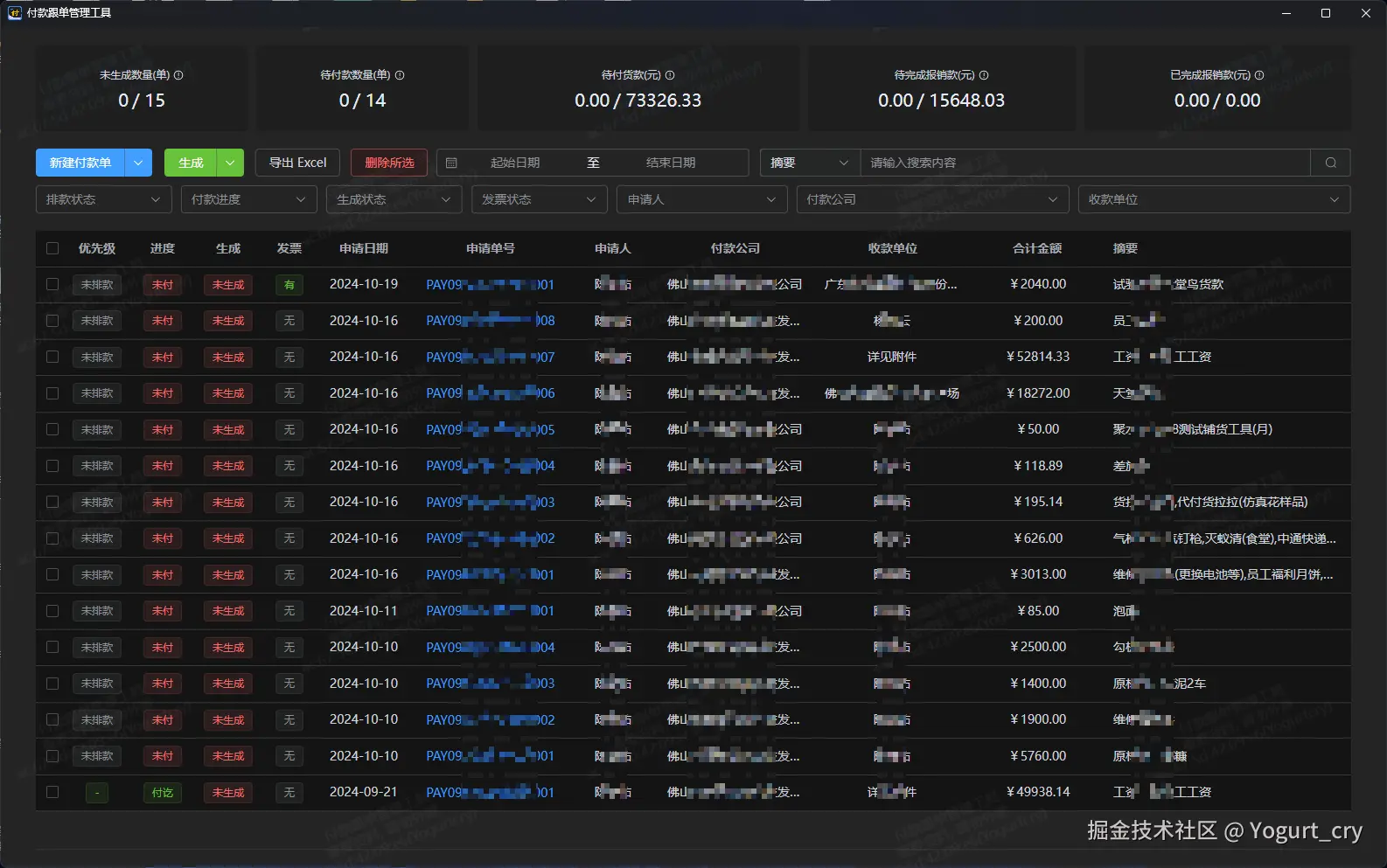This screenshot has height=868, width=1387.
Task: Open the 申请人 filter dropdown
Action: 702,199
